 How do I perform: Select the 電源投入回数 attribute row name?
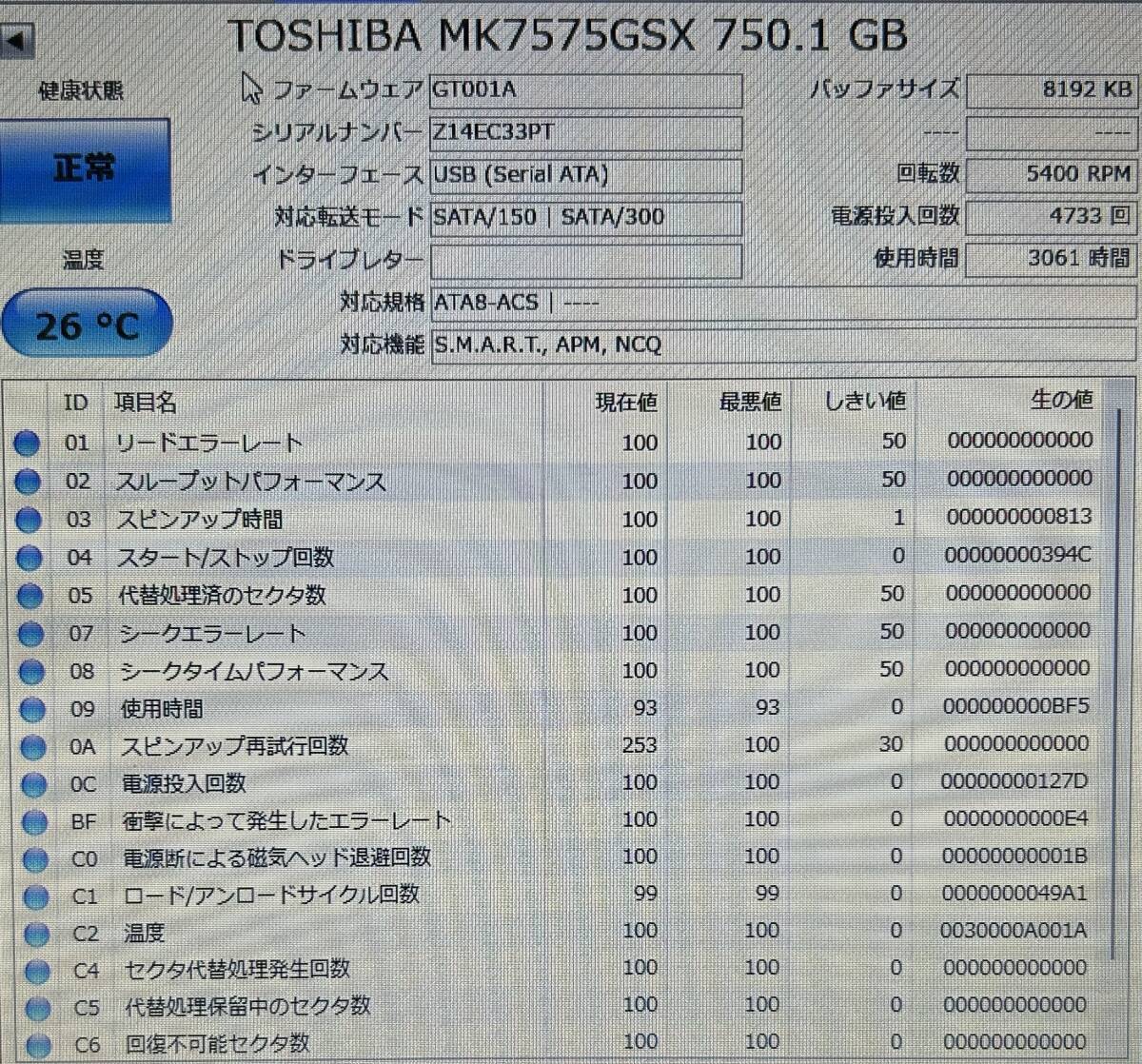click(185, 784)
